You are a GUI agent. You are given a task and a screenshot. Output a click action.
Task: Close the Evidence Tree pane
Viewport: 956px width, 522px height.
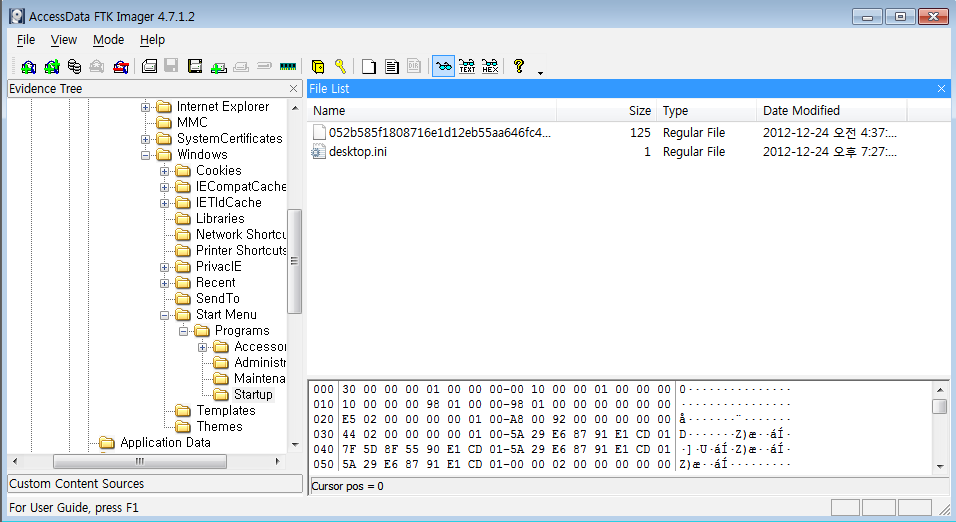pos(293,88)
